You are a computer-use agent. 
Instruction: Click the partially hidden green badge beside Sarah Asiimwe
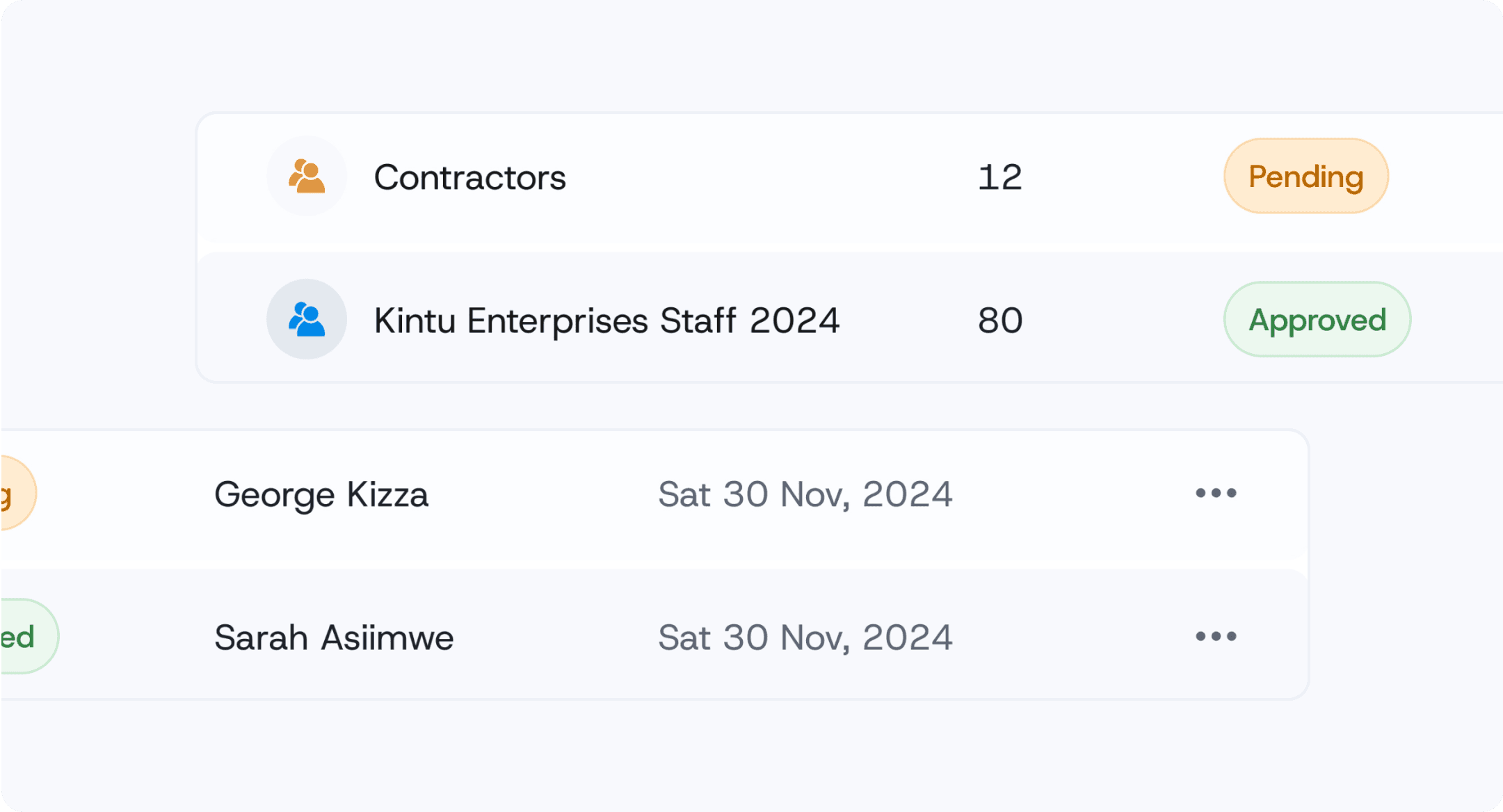25,637
